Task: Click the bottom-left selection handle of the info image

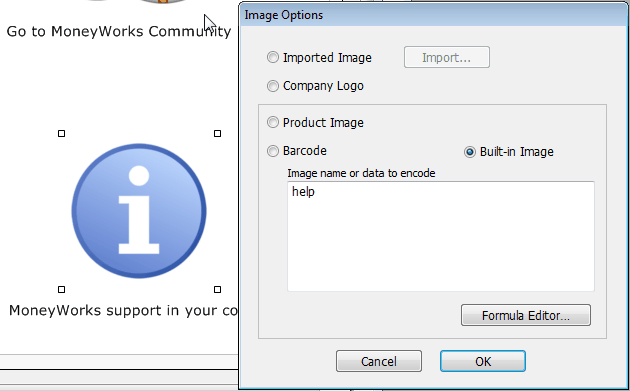Action: click(x=61, y=289)
